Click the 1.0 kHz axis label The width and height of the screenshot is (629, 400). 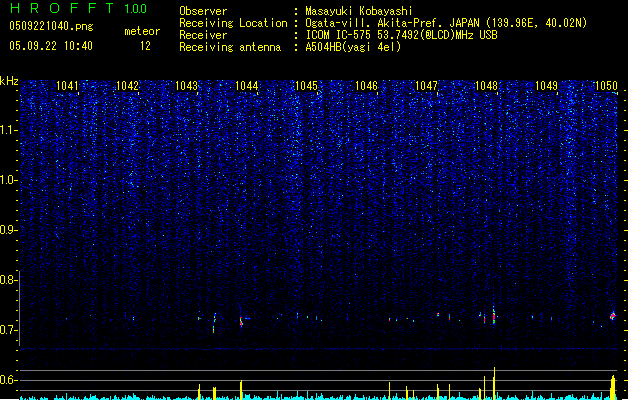click(8, 180)
